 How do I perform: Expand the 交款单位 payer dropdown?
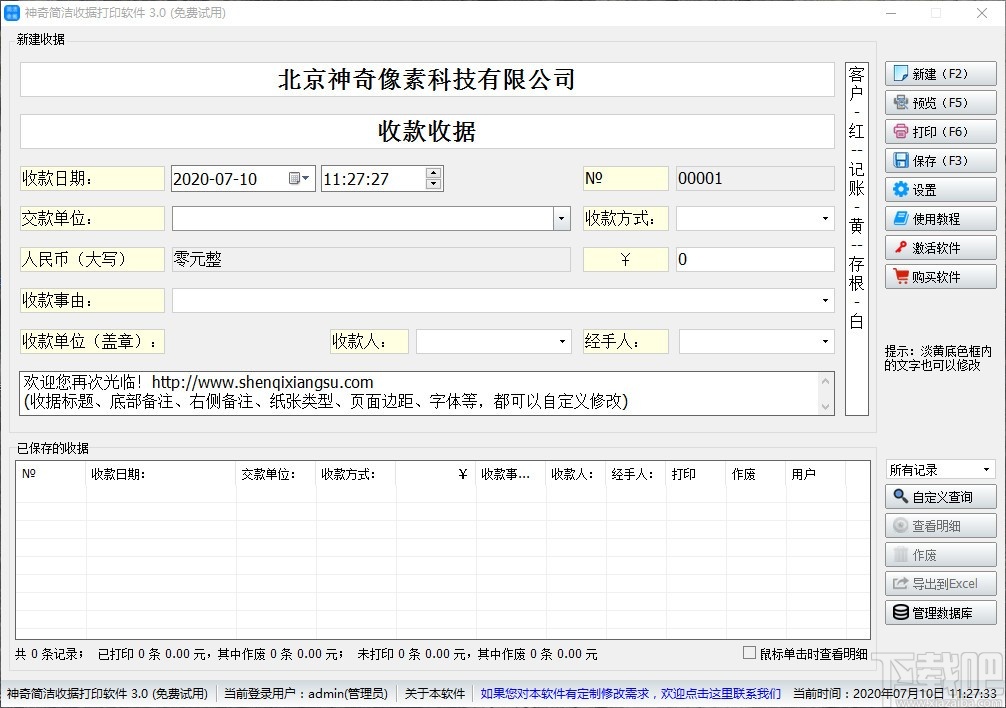[560, 217]
